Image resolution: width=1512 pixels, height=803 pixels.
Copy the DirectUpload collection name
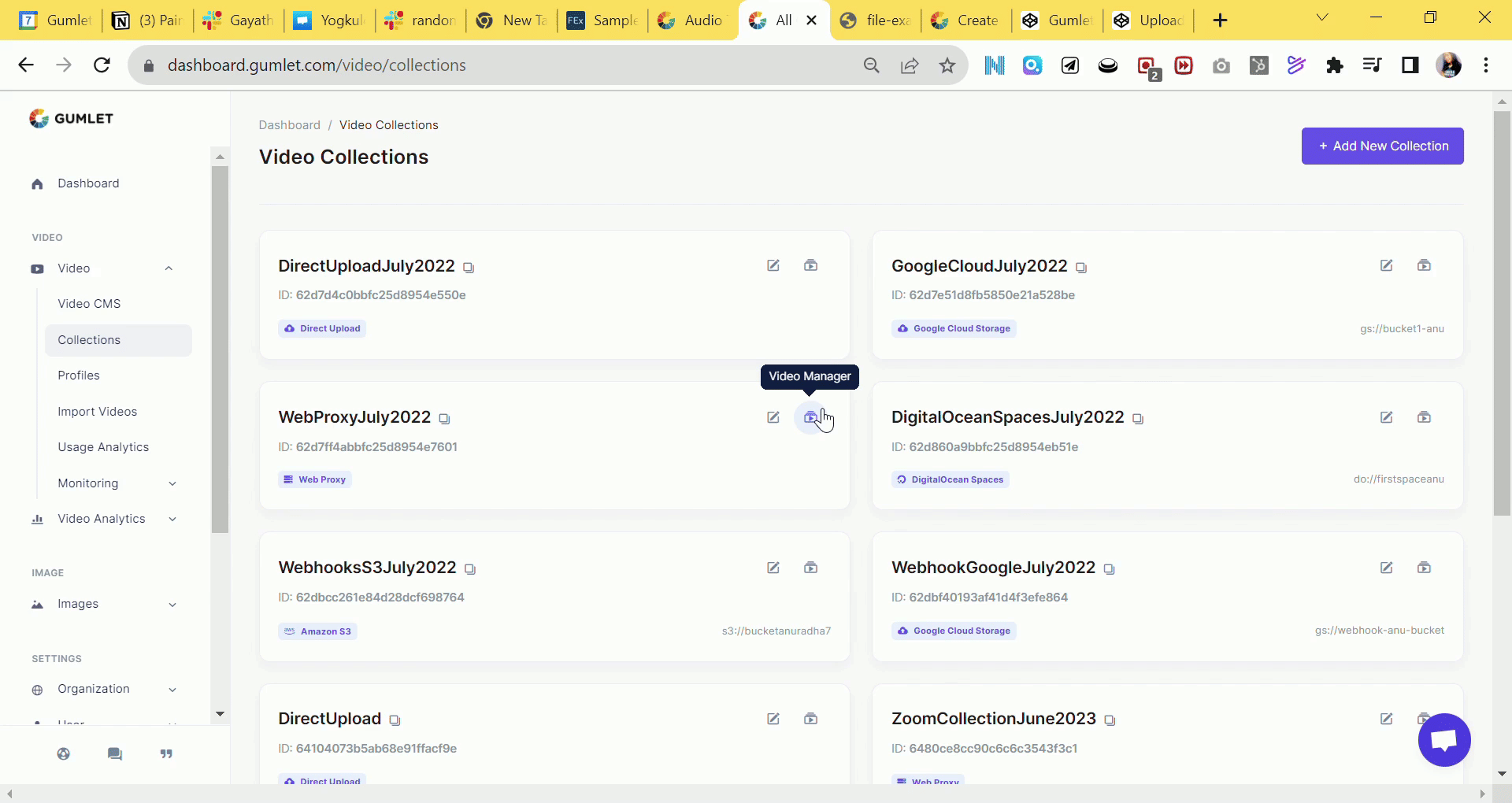coord(395,720)
